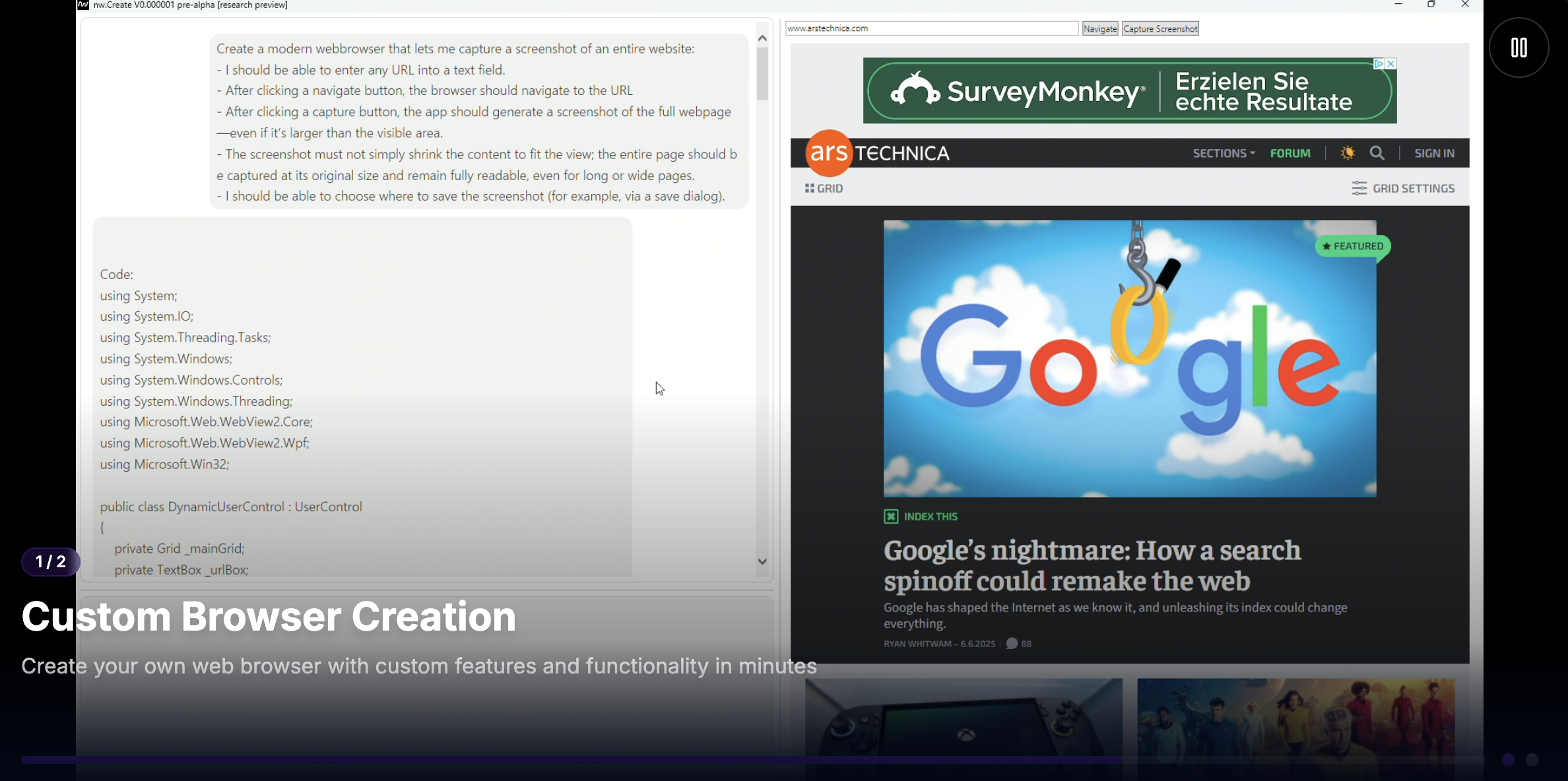The width and height of the screenshot is (1568, 781).
Task: Click the Ars Technica orange logo
Action: coord(828,153)
